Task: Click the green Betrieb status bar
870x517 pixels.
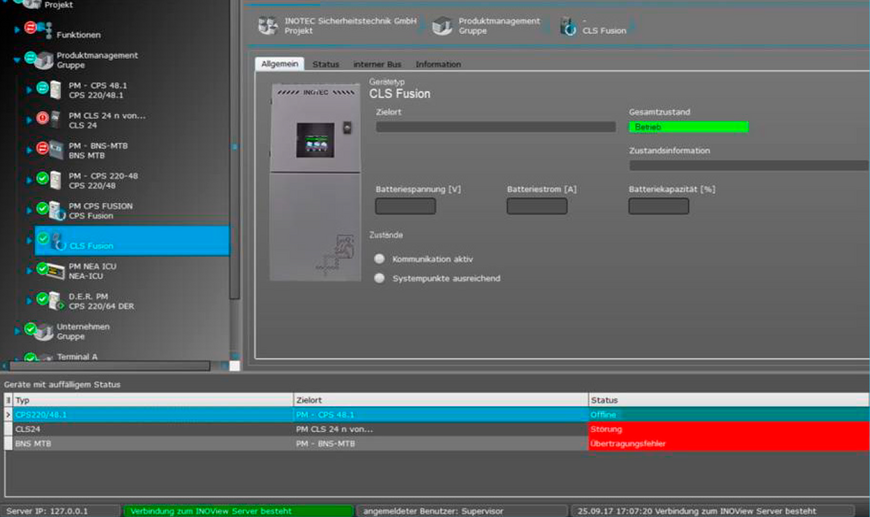Action: point(688,127)
